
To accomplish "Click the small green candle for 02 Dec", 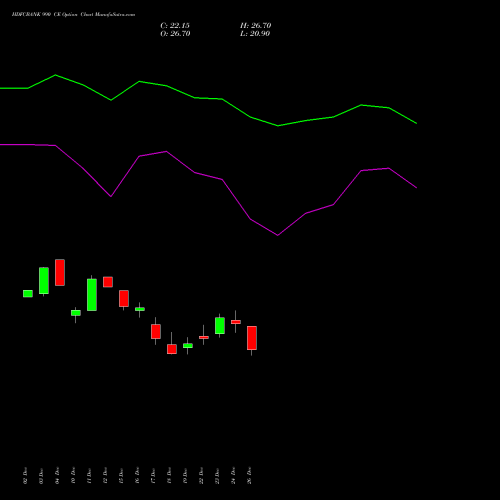I will pos(28,294).
